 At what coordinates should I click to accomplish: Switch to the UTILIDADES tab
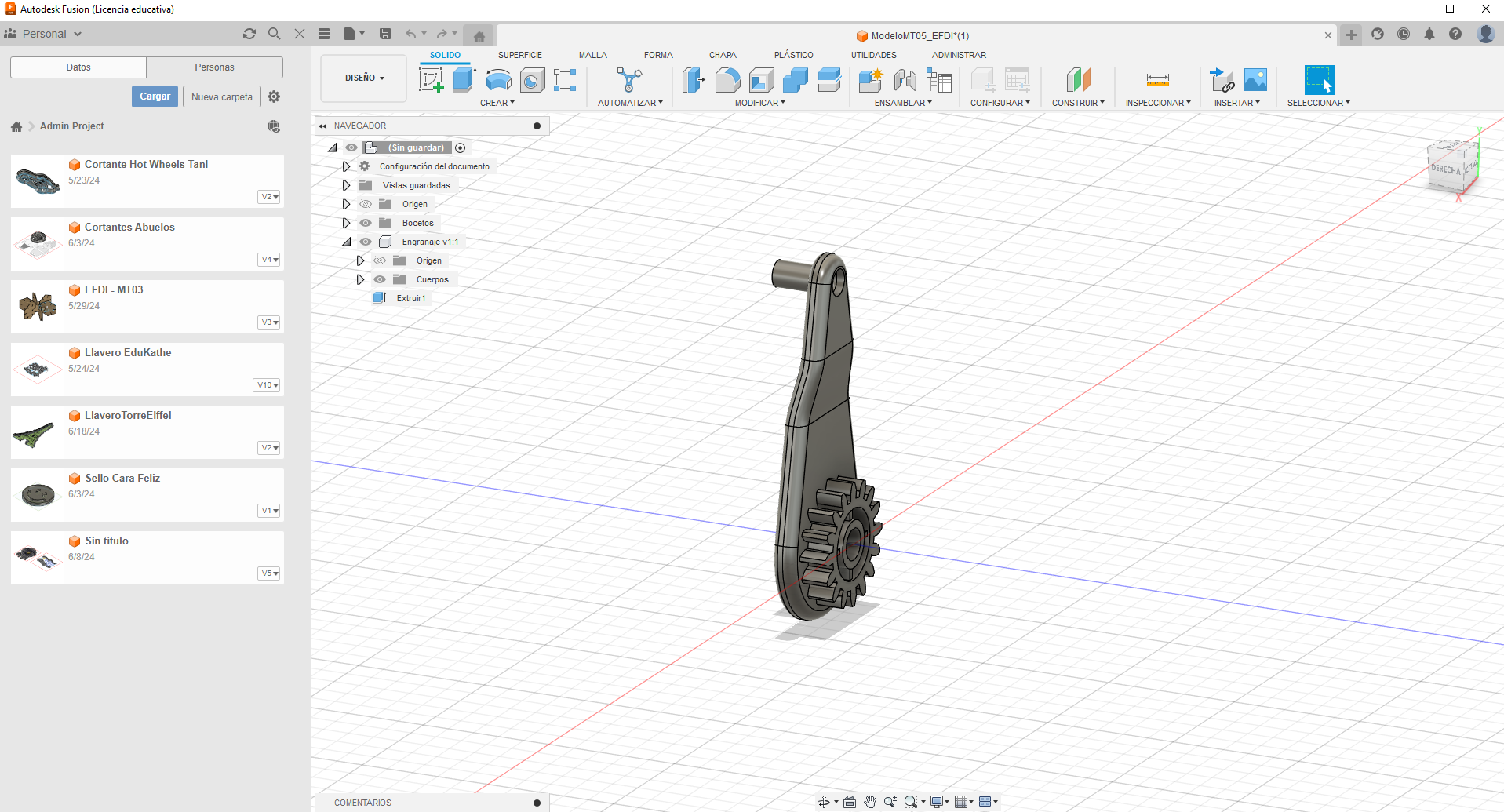tap(874, 55)
